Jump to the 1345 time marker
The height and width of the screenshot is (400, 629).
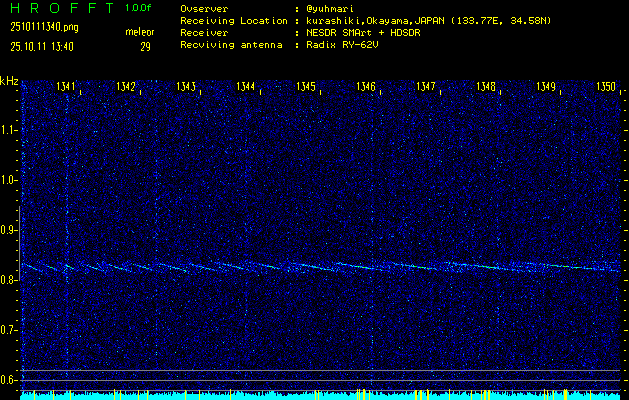tap(306, 88)
